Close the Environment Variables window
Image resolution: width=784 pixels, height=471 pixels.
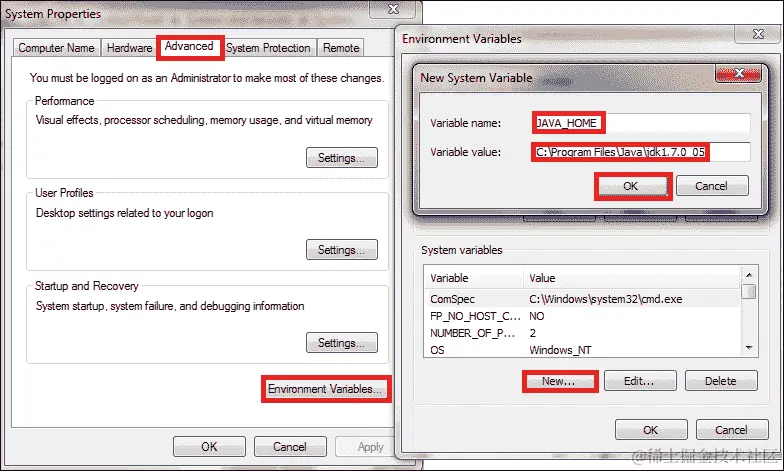coord(758,34)
